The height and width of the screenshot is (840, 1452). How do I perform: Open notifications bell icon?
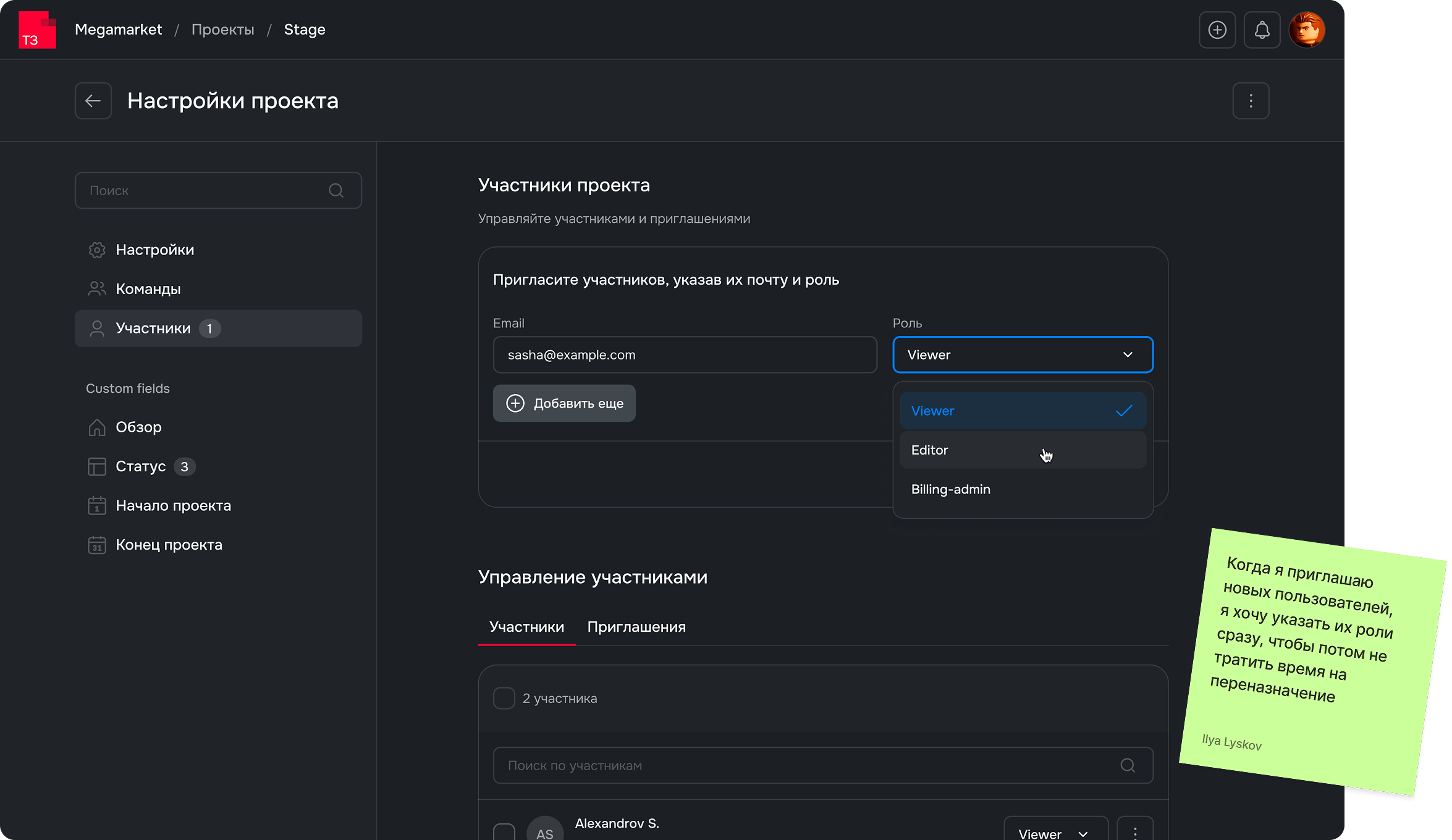tap(1262, 30)
